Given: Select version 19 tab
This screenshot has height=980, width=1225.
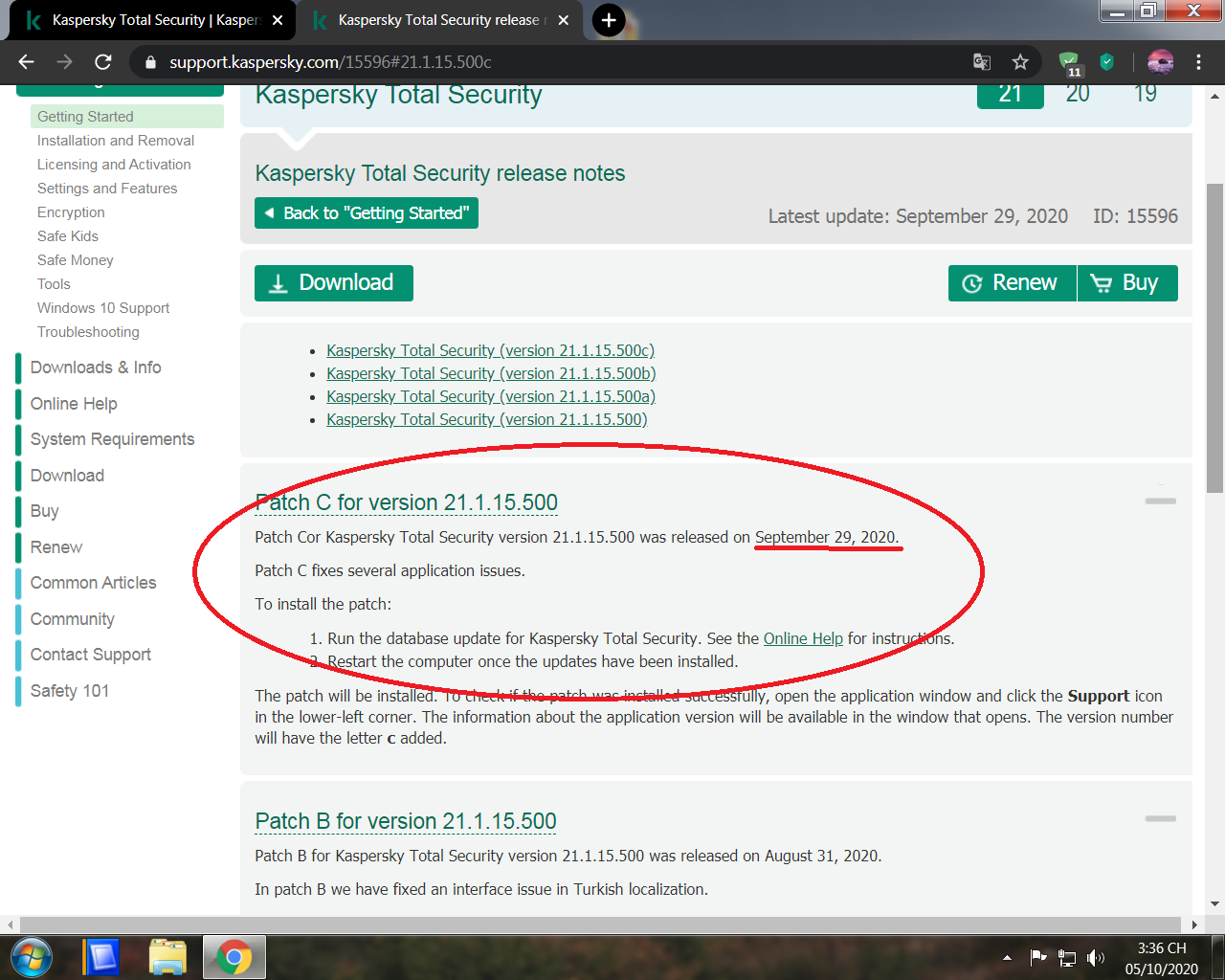Looking at the screenshot, I should (x=1146, y=95).
